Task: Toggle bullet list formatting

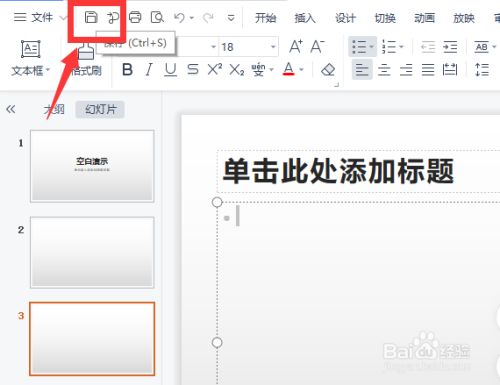Action: (x=359, y=47)
